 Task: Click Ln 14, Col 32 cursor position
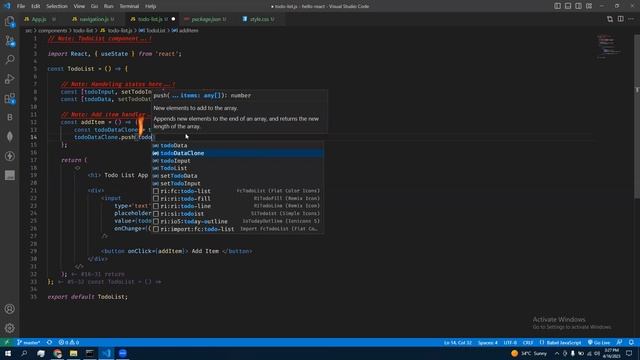pos(458,342)
